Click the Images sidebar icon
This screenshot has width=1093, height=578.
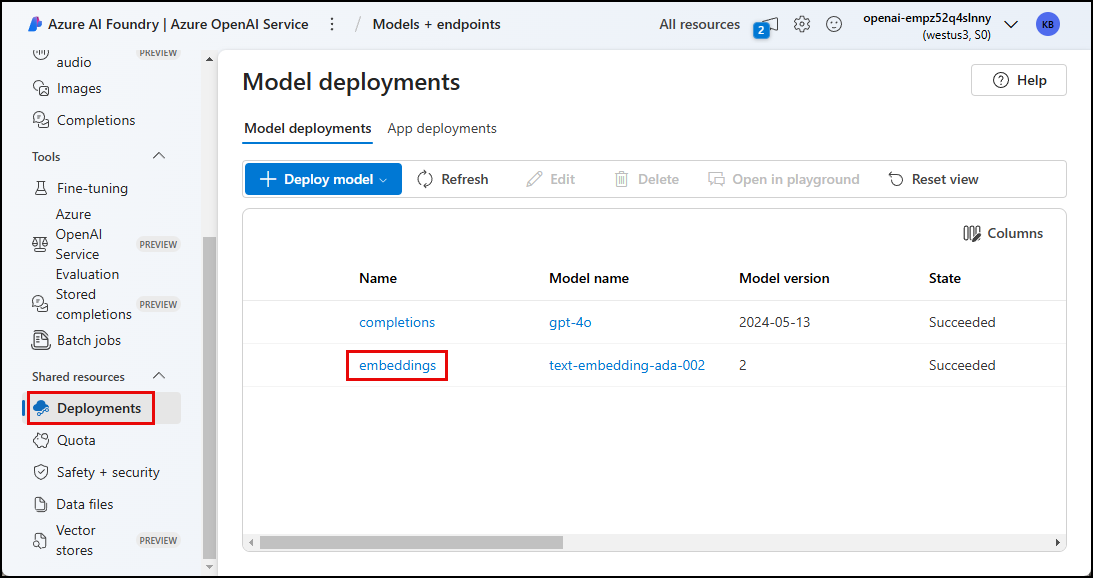coord(41,89)
